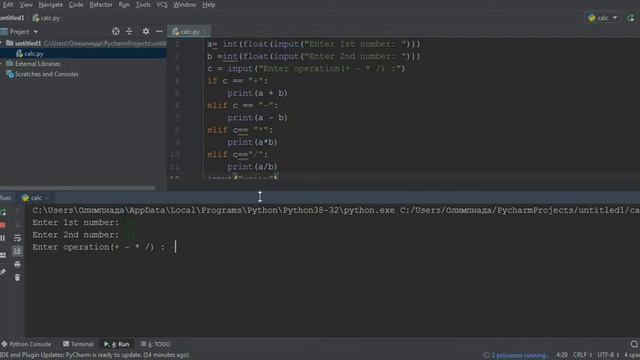Viewport: 640px width, 360px height.
Task: Toggle scroll to end in Run console
Action: tap(17, 251)
